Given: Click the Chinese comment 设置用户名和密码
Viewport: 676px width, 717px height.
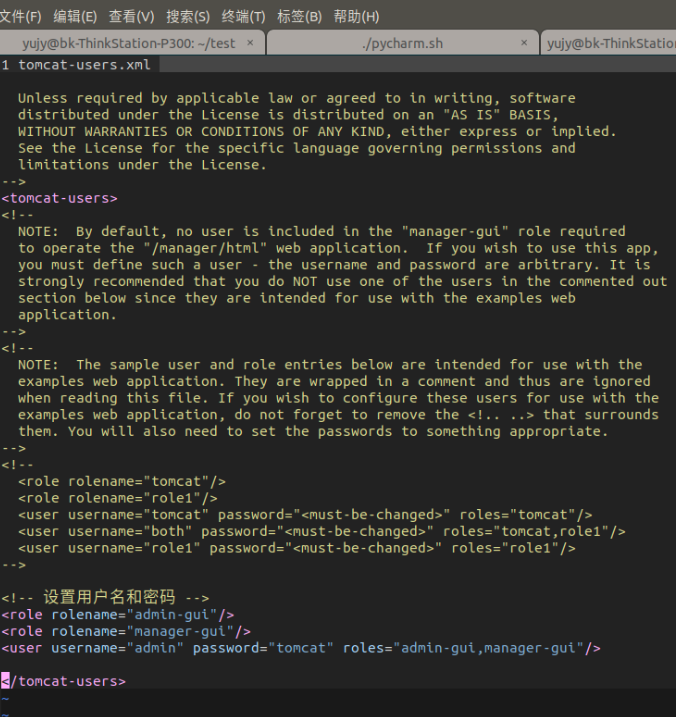Looking at the screenshot, I should click(x=109, y=598).
